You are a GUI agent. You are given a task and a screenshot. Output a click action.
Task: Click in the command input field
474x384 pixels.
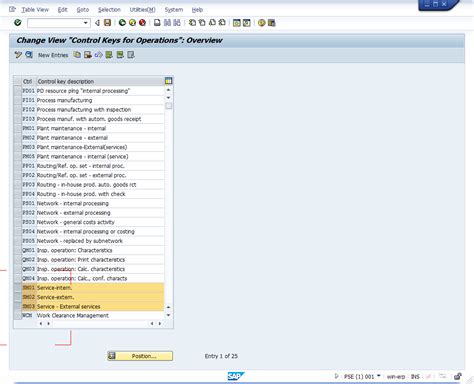tap(55, 23)
